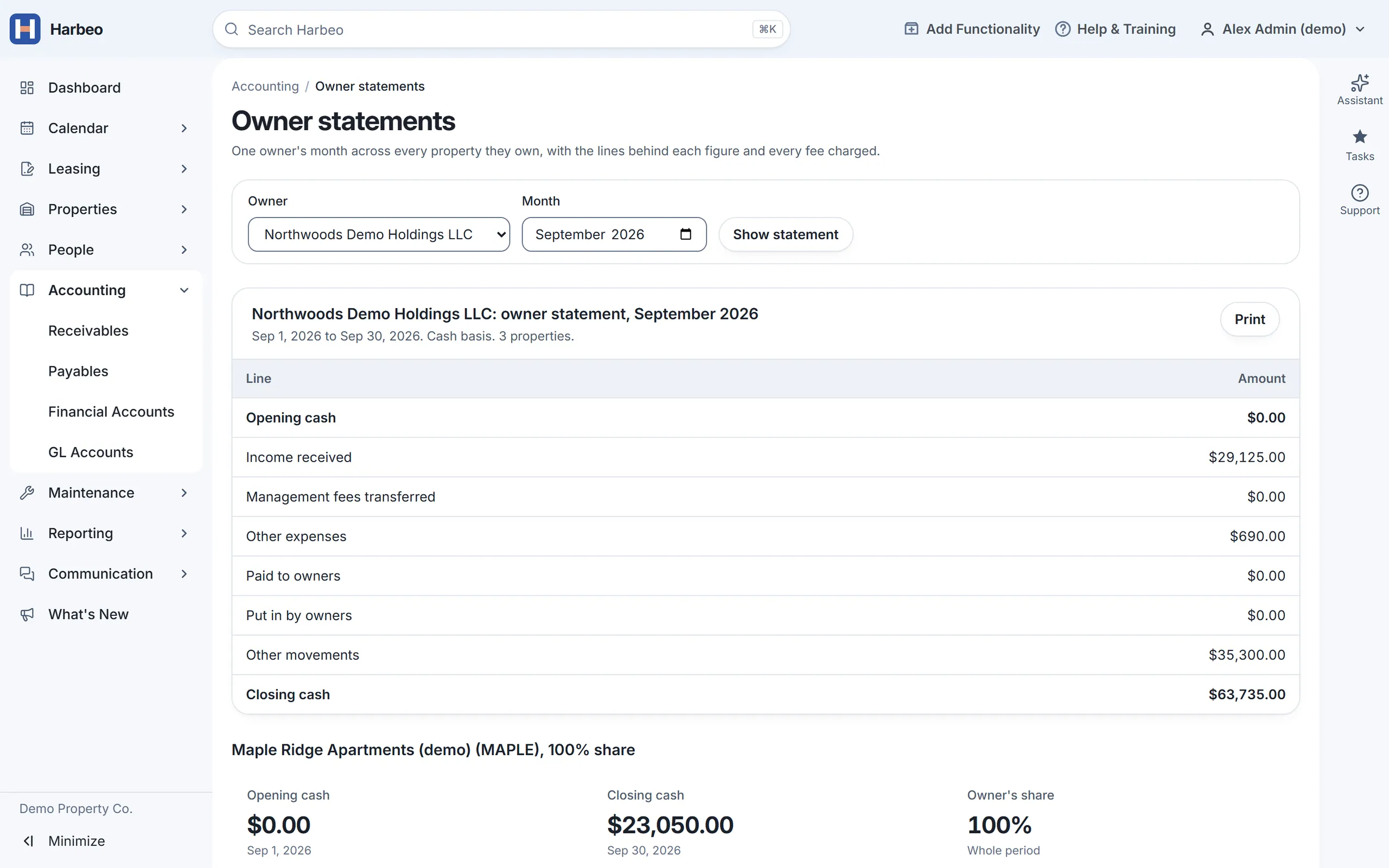Open the Dashboard menu item
The height and width of the screenshot is (868, 1389).
pos(106,87)
